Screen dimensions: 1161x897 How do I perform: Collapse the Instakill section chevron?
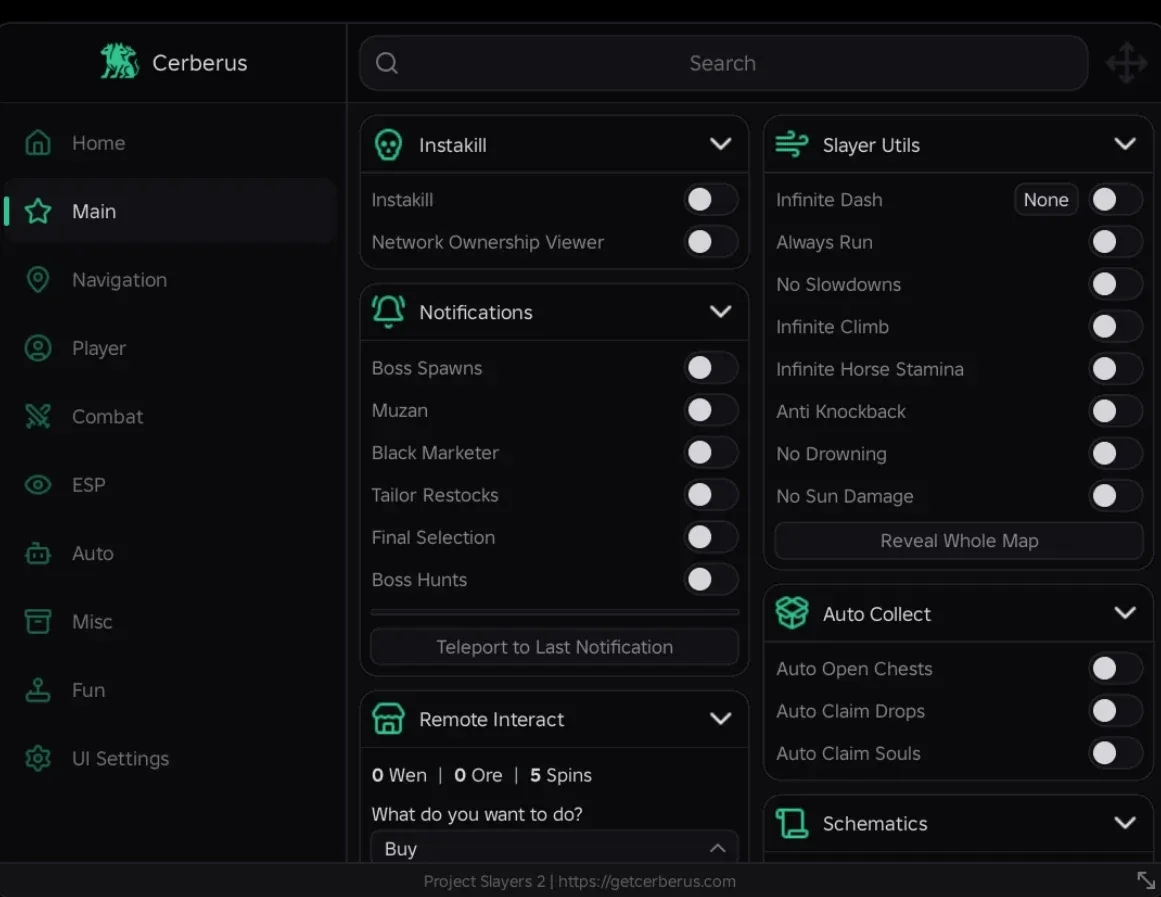(x=720, y=144)
